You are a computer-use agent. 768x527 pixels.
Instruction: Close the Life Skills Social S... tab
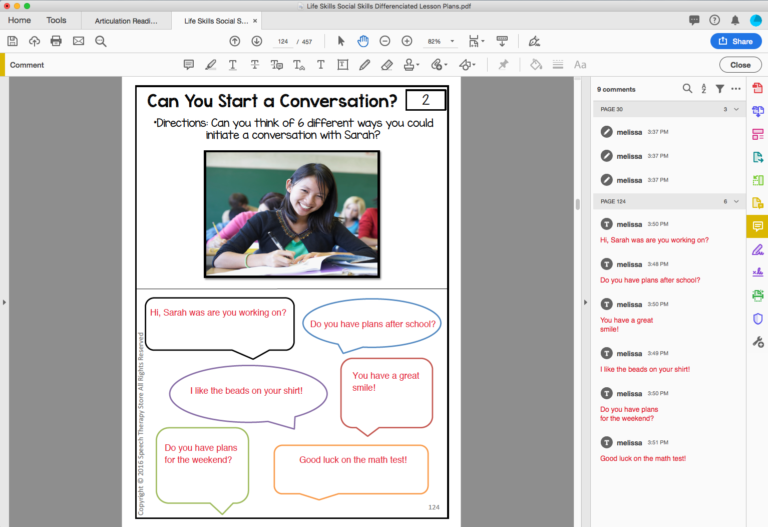coord(255,21)
